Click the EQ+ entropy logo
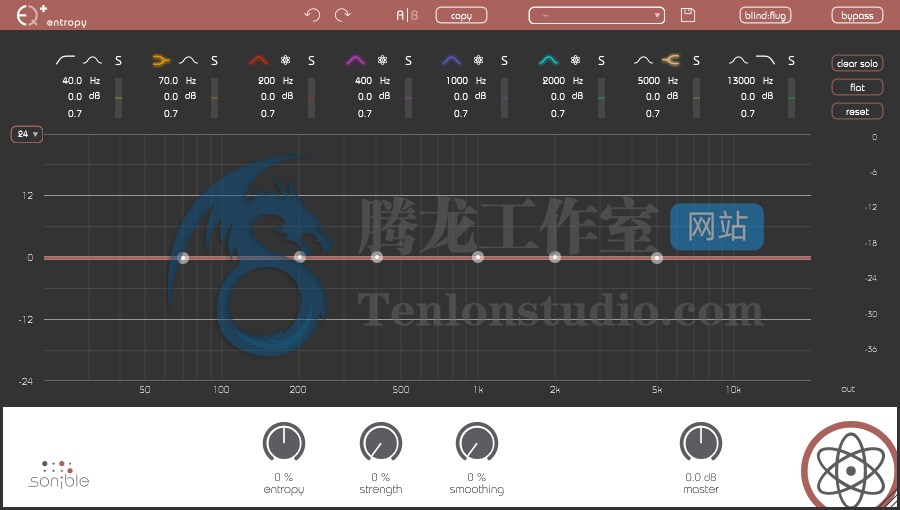This screenshot has height=510, width=900. [x=51, y=15]
